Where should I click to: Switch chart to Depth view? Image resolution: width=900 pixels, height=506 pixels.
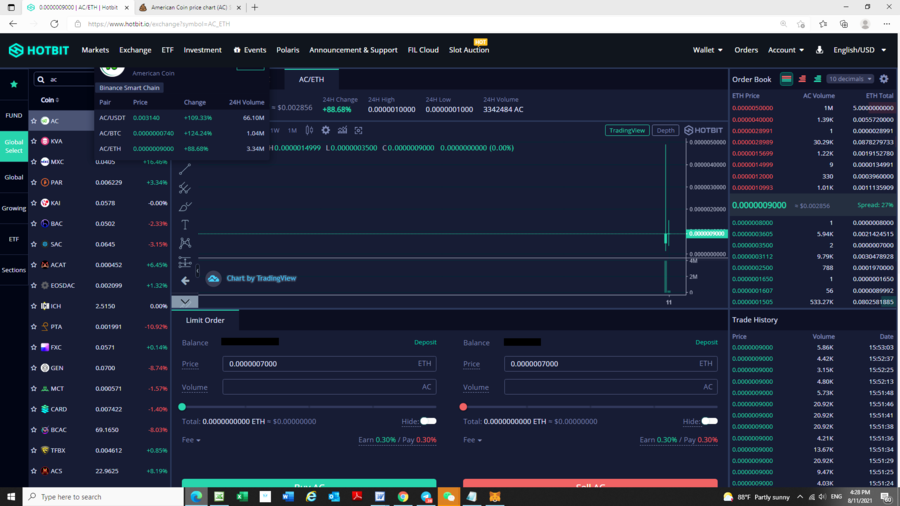(665, 130)
